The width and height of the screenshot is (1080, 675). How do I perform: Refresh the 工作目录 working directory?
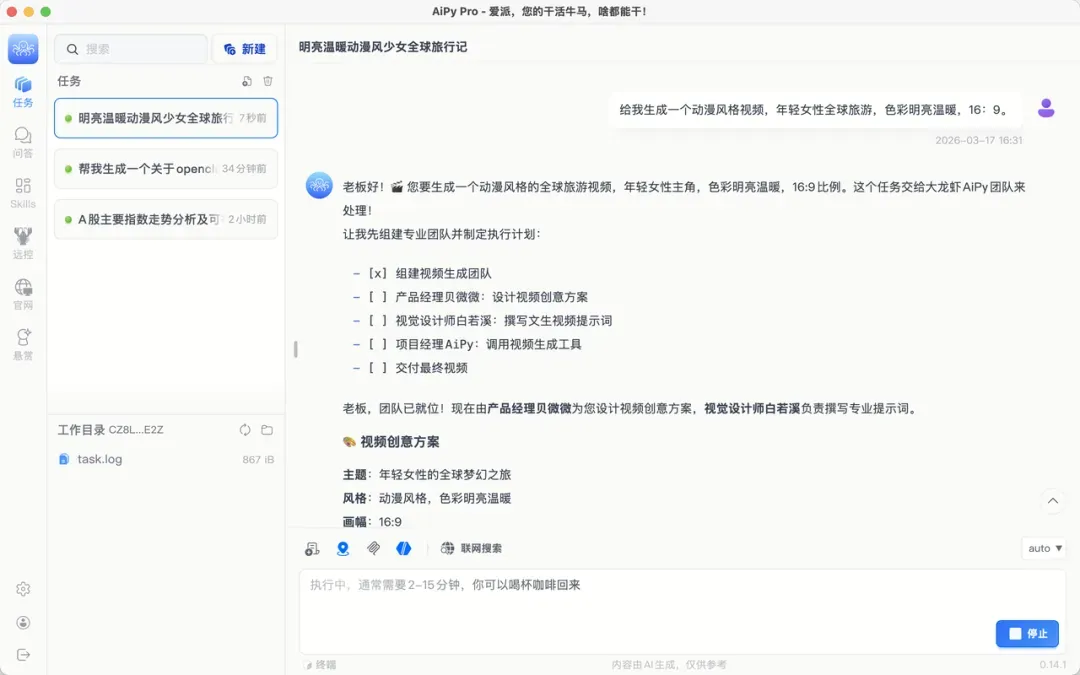245,430
